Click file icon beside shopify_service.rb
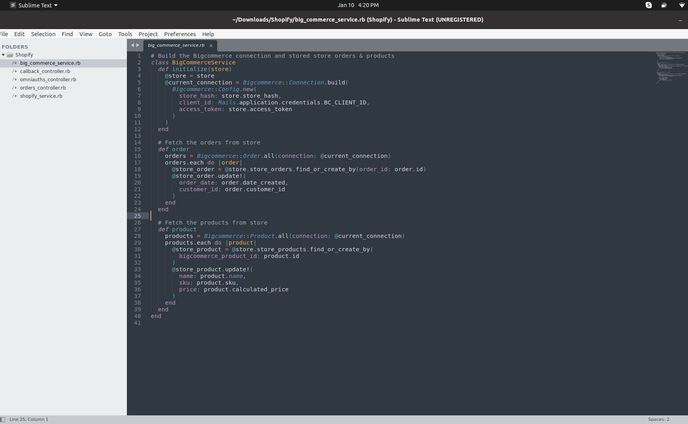The height and width of the screenshot is (424, 688). 14,96
